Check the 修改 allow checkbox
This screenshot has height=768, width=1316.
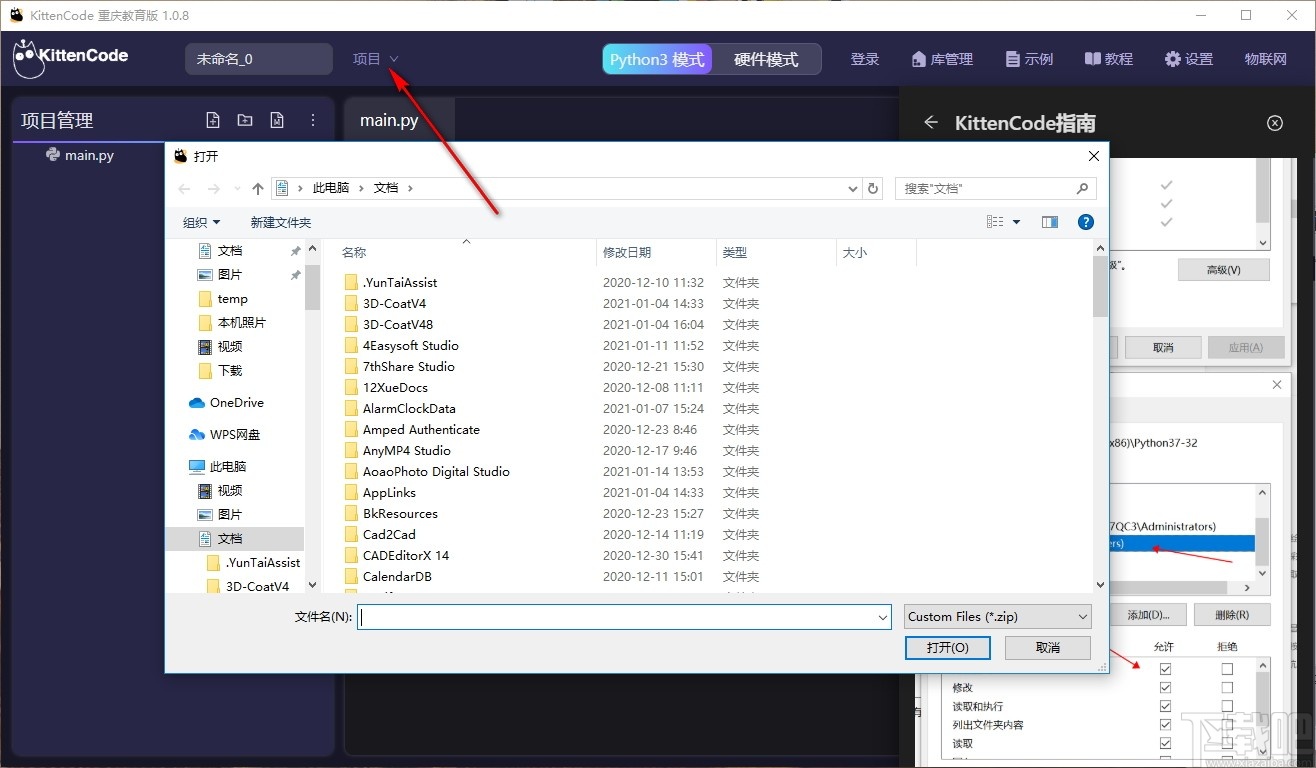click(1165, 686)
